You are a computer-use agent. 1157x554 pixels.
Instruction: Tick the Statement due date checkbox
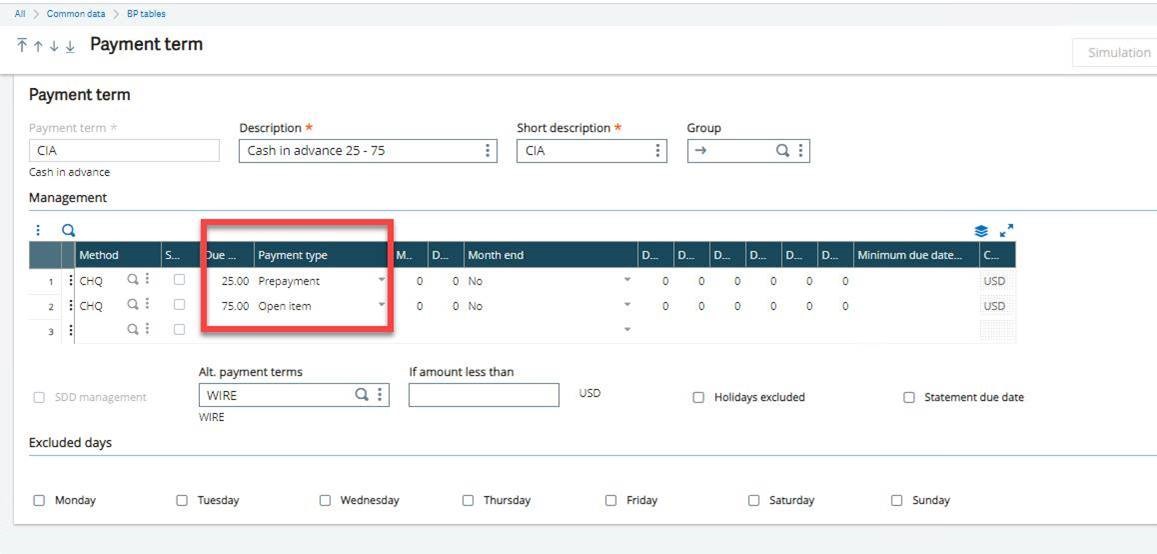click(909, 397)
